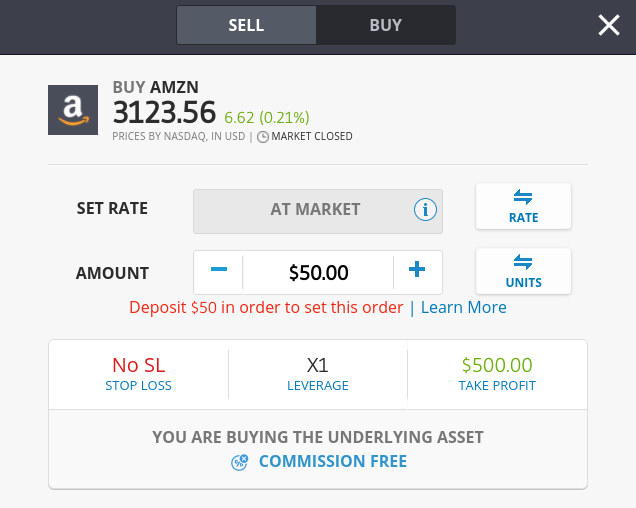636x508 pixels.
Task: Click the Amazon logo thumbnail
Action: pyautogui.click(x=73, y=110)
